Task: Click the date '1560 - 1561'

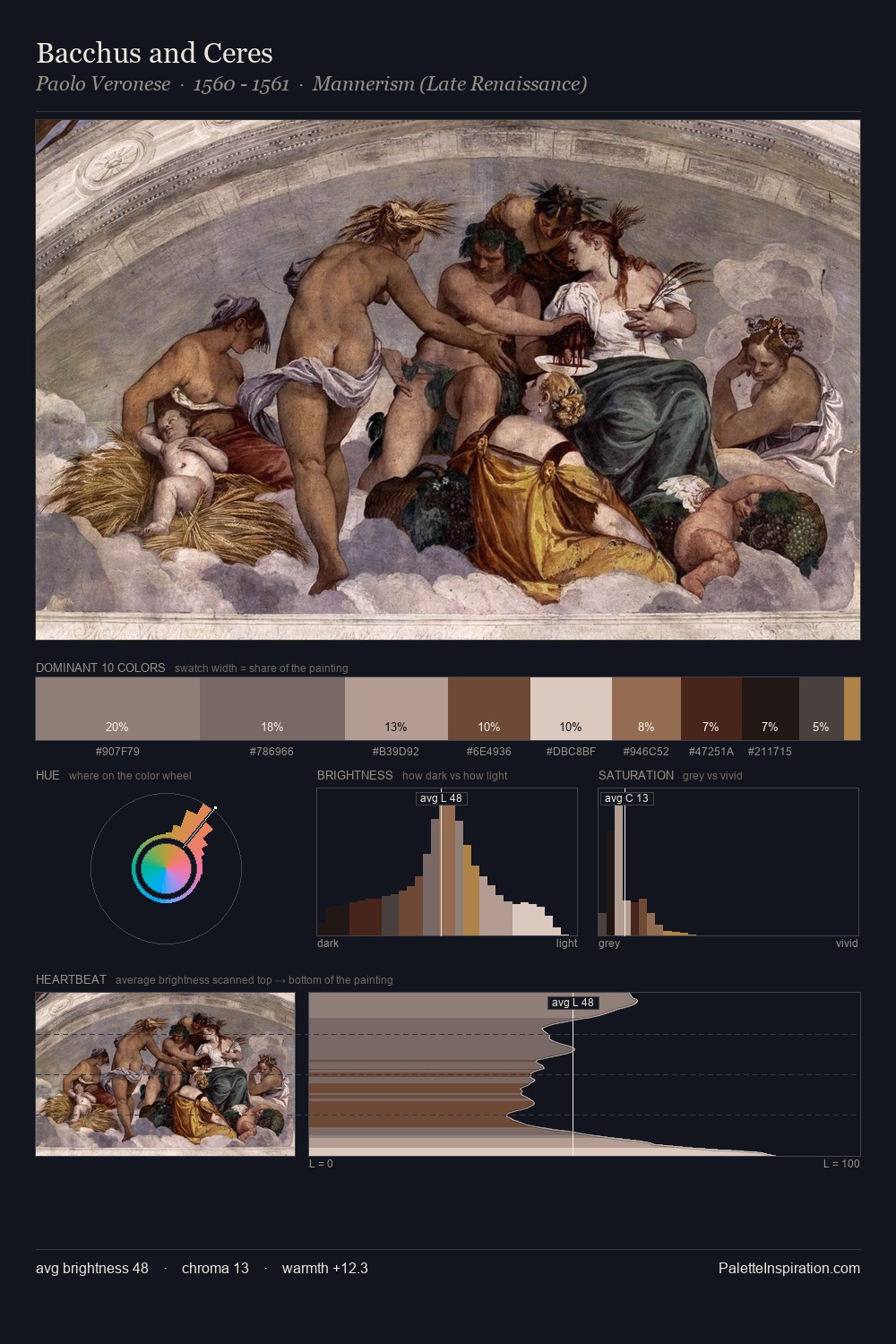Action: coord(241,84)
